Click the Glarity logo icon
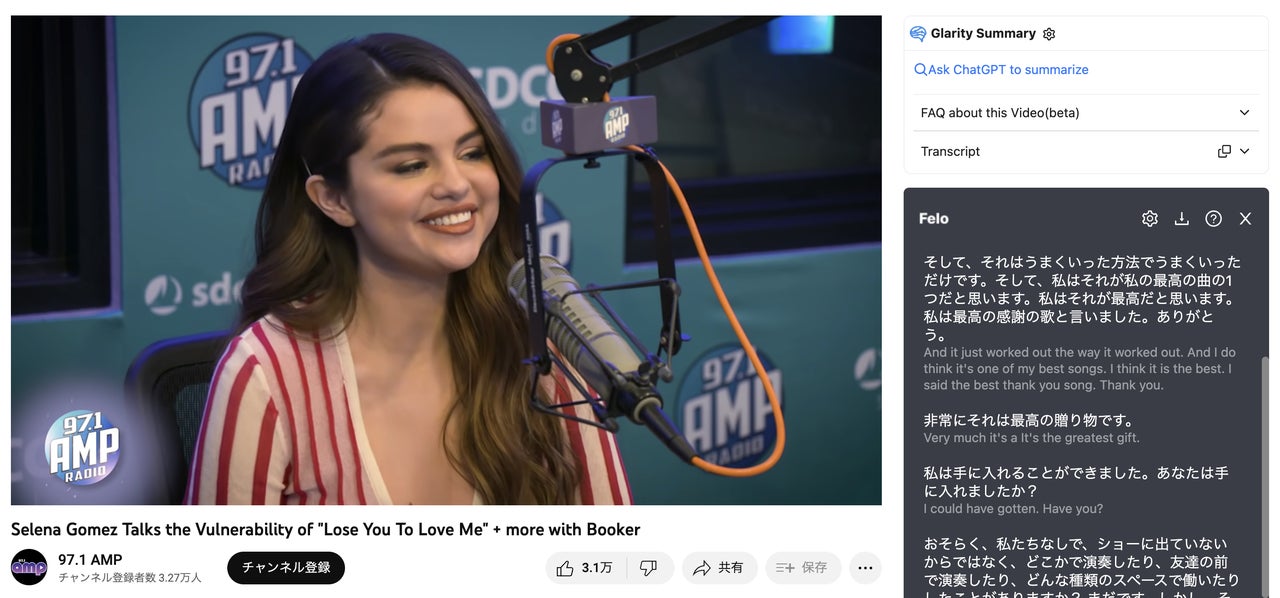 pyautogui.click(x=918, y=34)
